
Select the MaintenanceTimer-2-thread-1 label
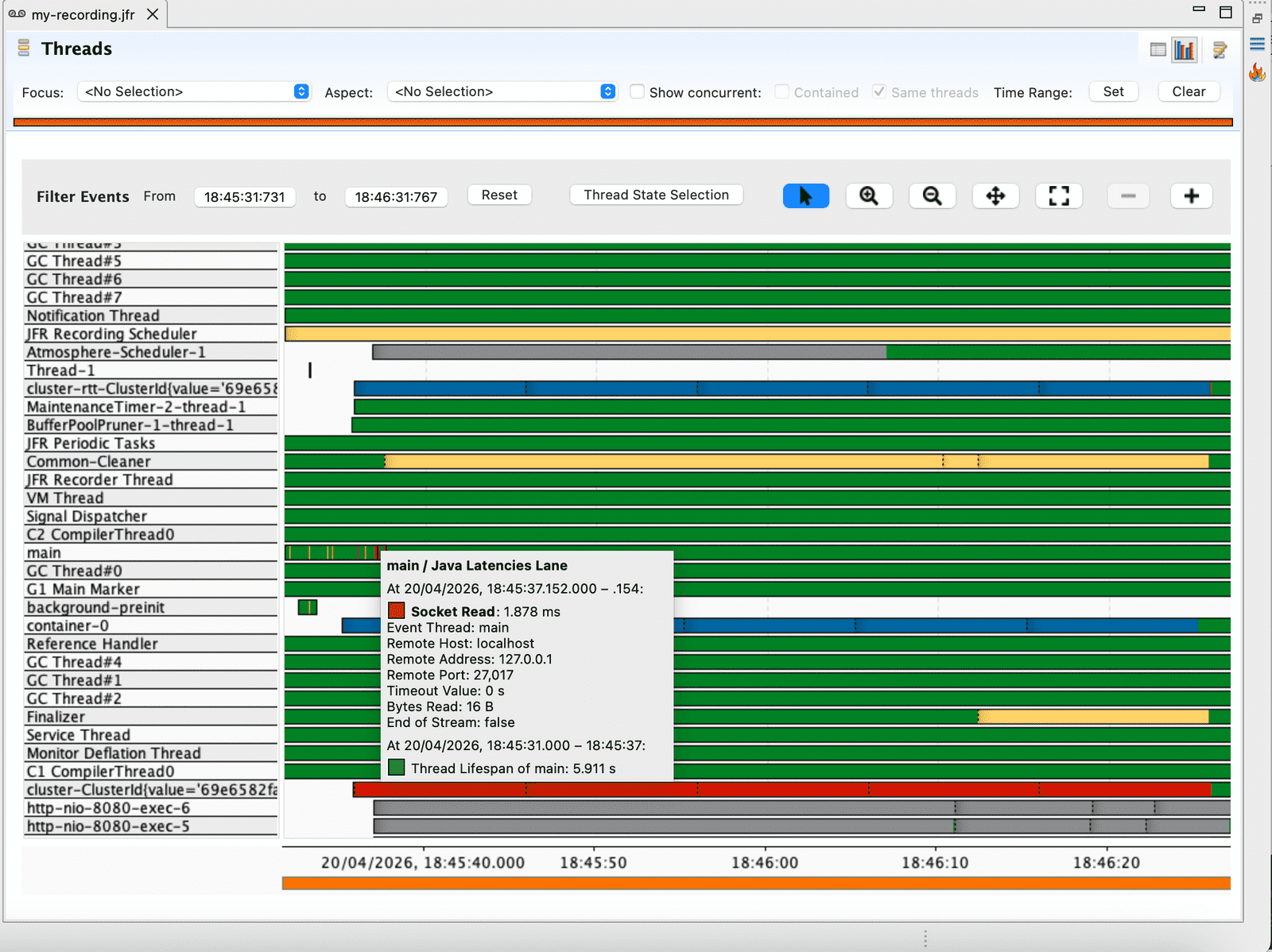click(150, 407)
